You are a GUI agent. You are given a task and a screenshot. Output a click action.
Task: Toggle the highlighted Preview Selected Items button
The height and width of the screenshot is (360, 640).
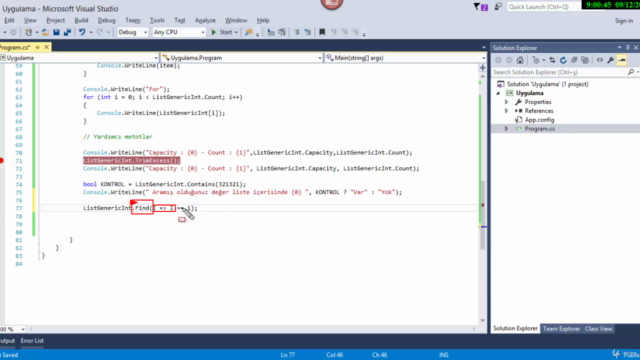[x=622, y=60]
